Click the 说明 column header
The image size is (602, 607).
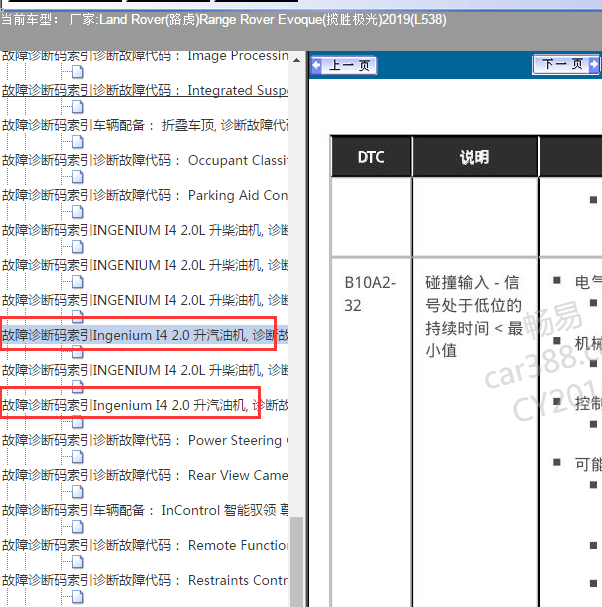(475, 157)
